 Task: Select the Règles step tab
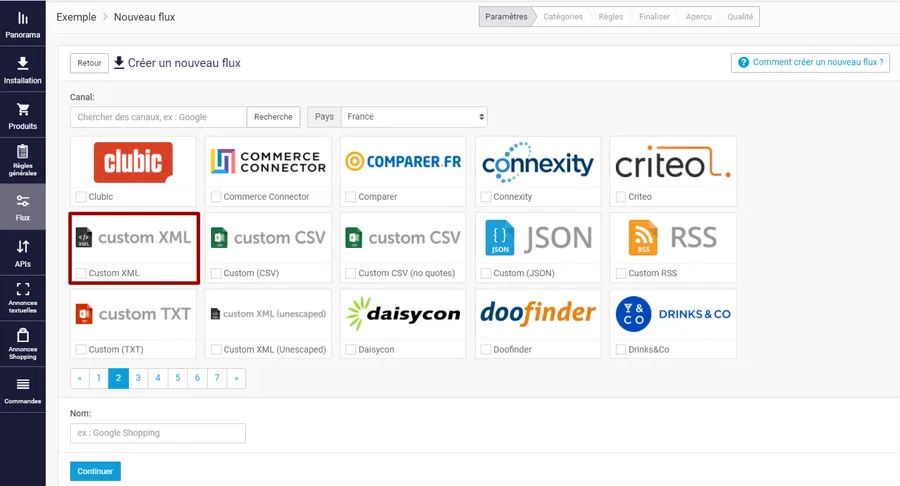click(611, 17)
